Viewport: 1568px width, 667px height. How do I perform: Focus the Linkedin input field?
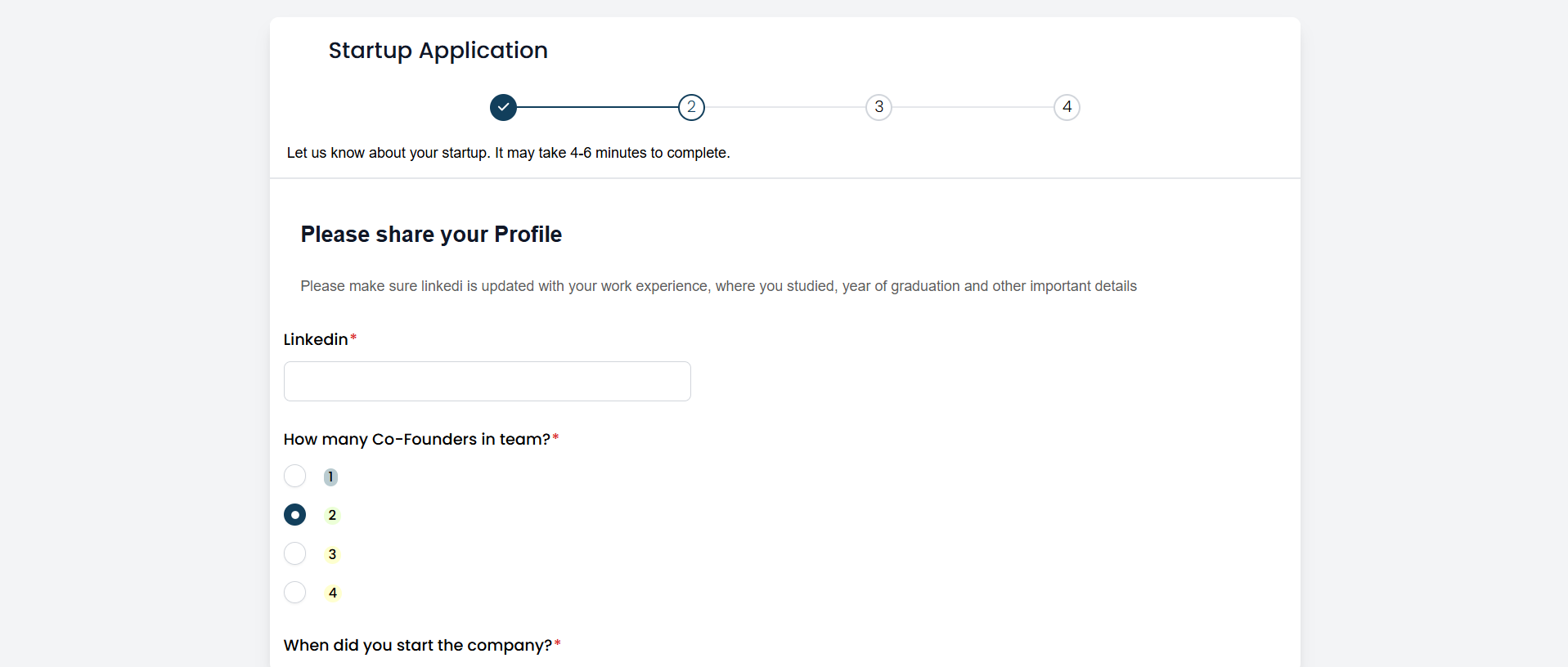pos(487,381)
